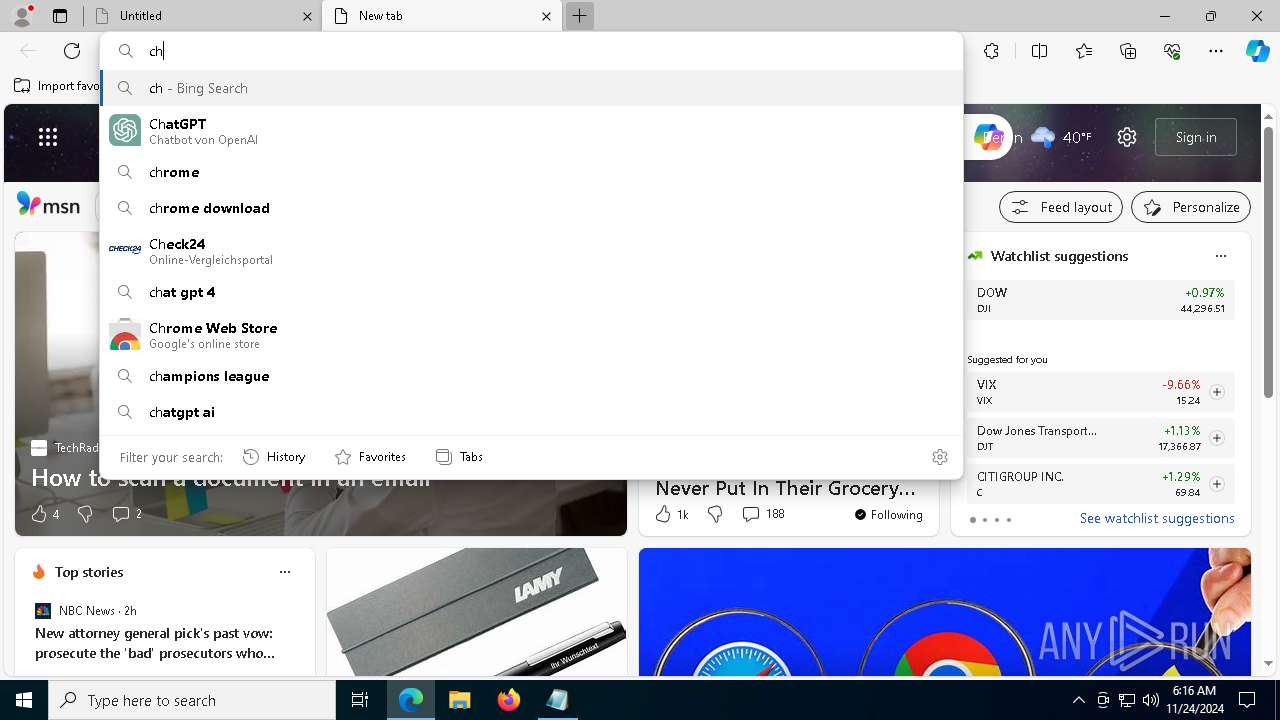Like the grocery article with 1k likes
Screen dimensions: 1280x720
(671, 514)
